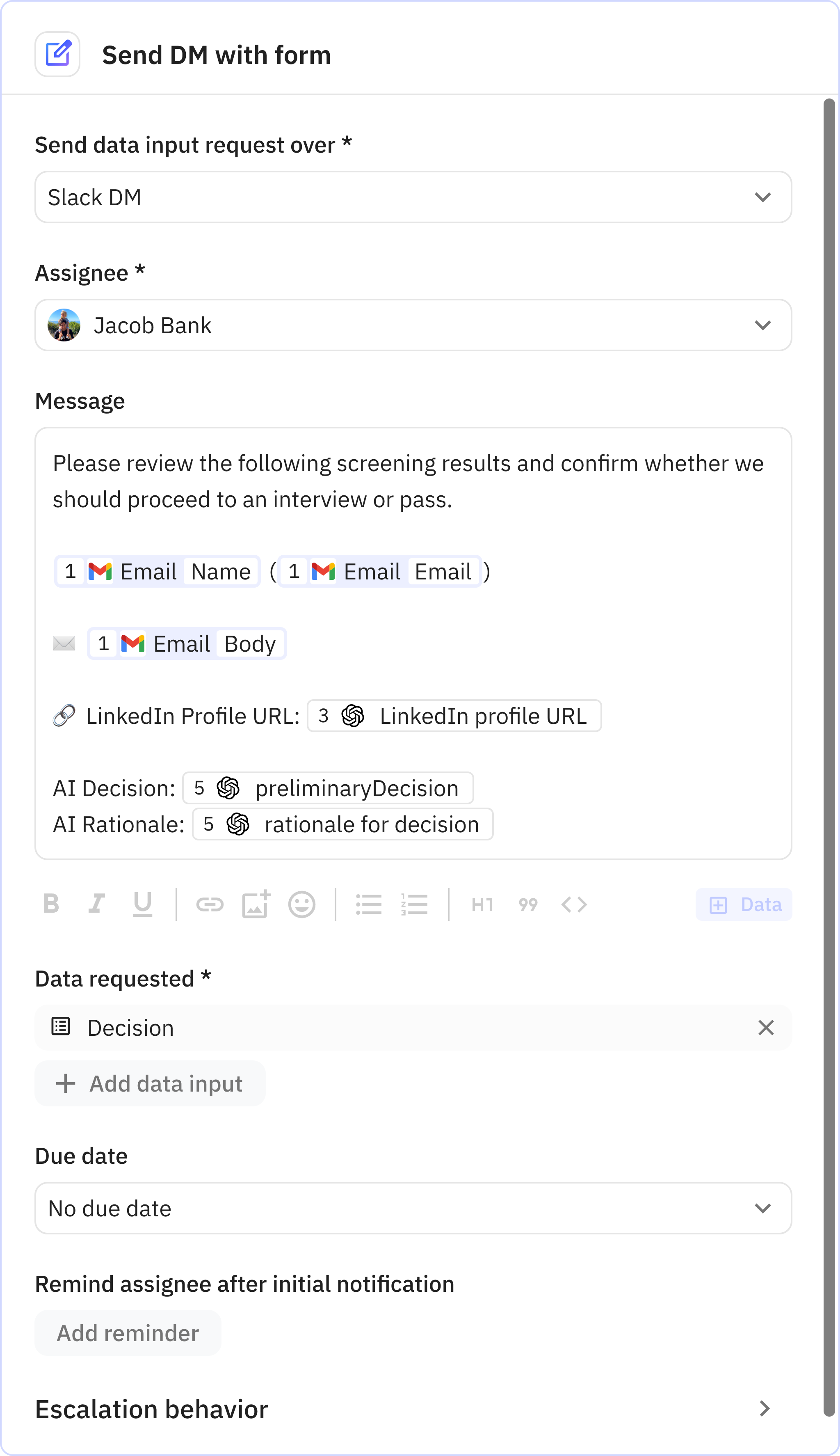The height and width of the screenshot is (1456, 840).
Task: Click the Add reminder button
Action: pyautogui.click(x=128, y=1333)
